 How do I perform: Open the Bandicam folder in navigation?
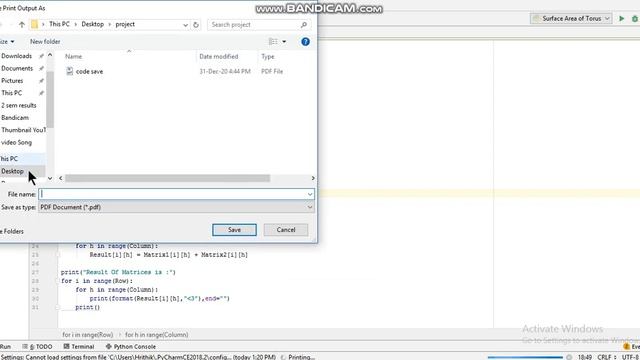[15, 118]
